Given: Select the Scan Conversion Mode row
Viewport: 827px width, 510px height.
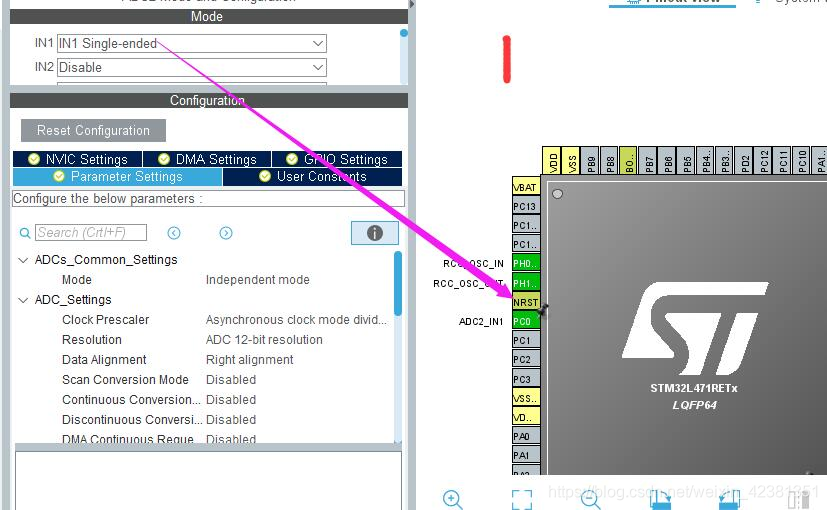Looking at the screenshot, I should 206,380.
